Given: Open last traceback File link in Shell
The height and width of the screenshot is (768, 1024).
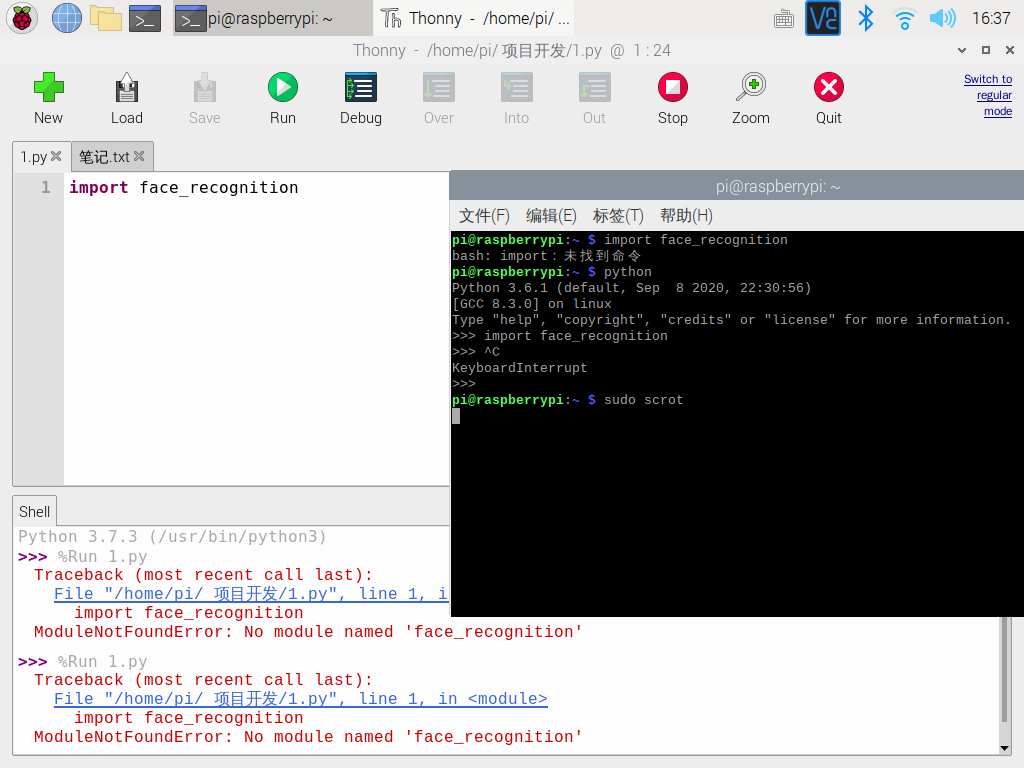Looking at the screenshot, I should tap(300, 699).
